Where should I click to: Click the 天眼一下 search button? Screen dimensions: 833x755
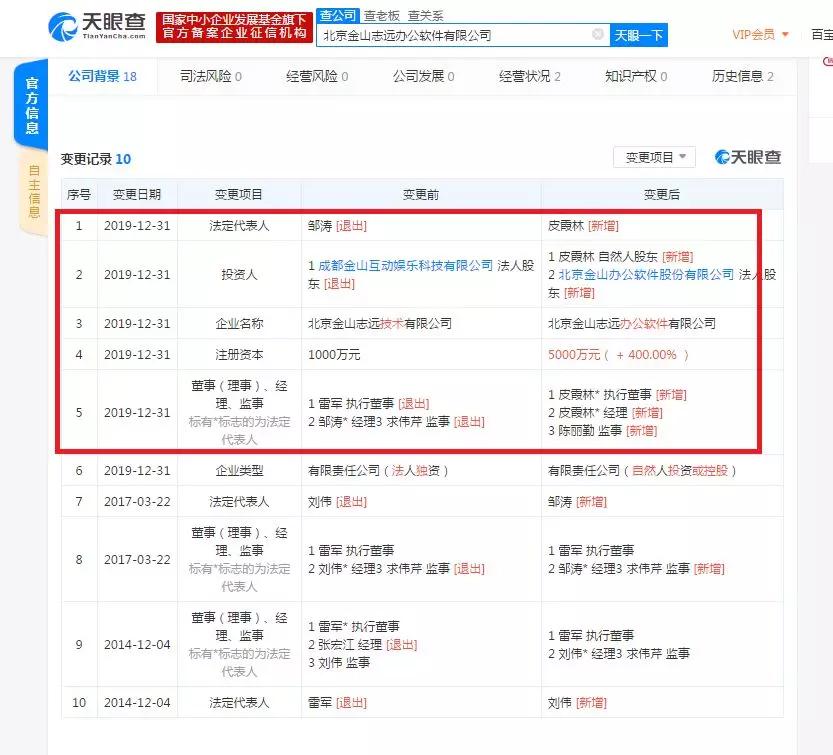point(640,34)
